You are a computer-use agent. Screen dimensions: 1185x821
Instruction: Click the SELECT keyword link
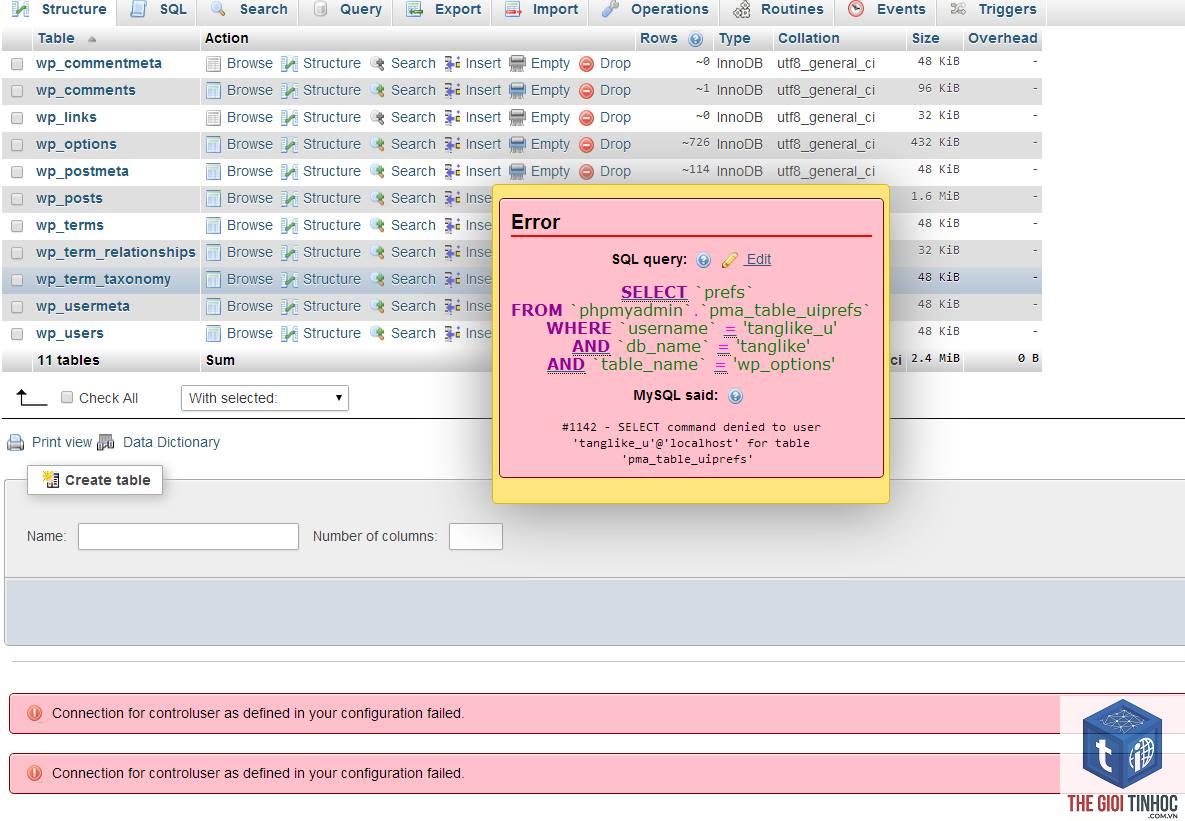(654, 292)
